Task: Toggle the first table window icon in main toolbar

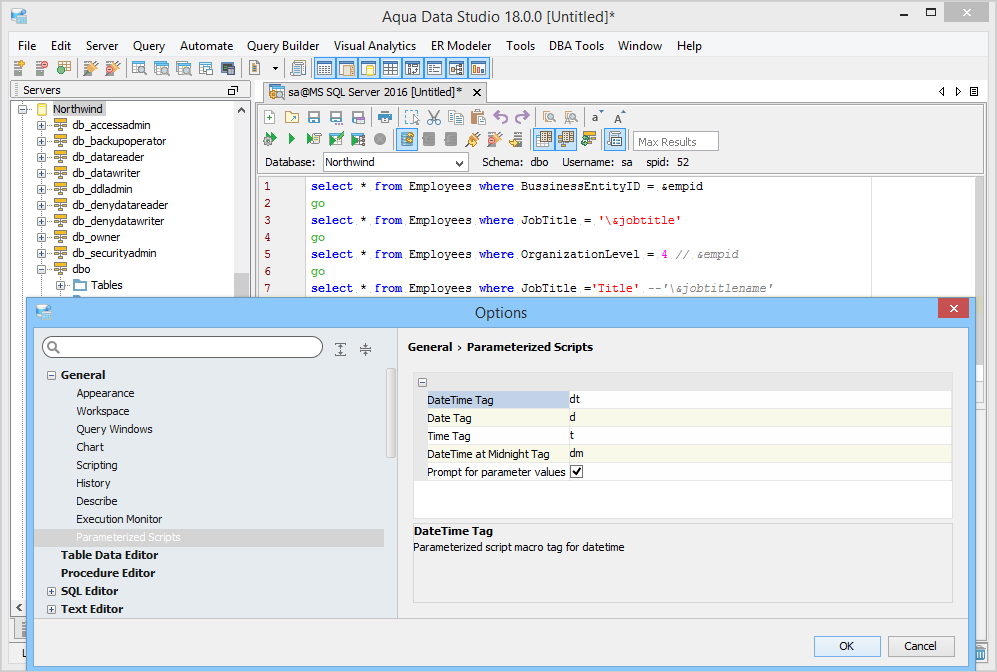Action: coord(324,67)
